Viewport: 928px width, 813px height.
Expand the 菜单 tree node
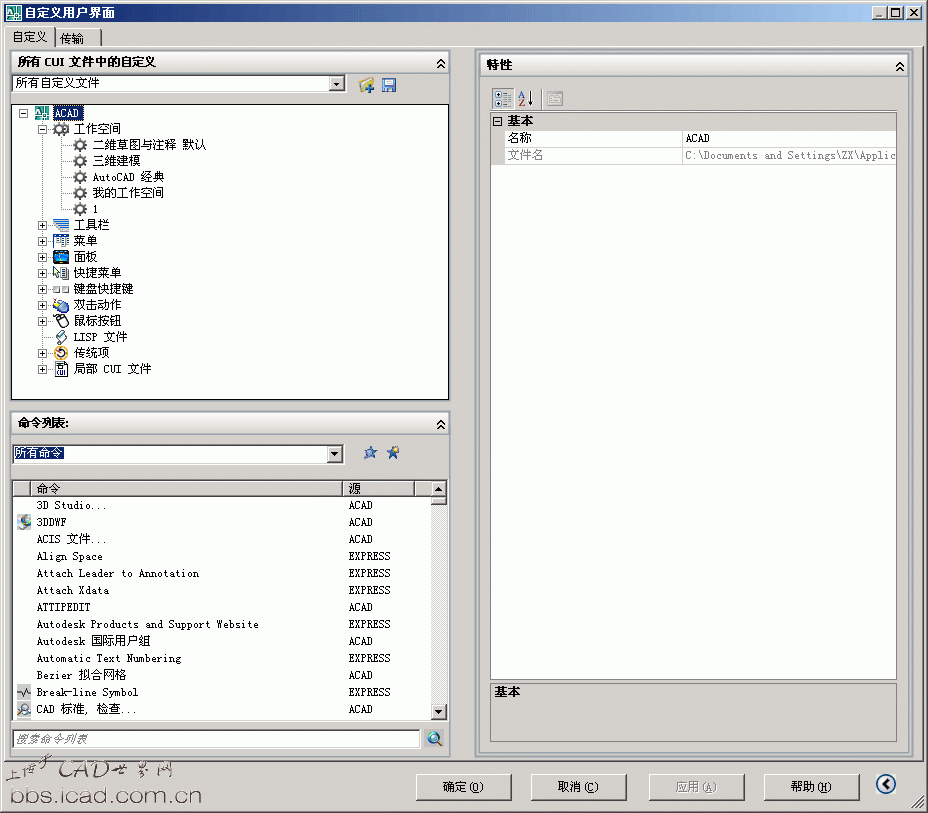[x=43, y=241]
